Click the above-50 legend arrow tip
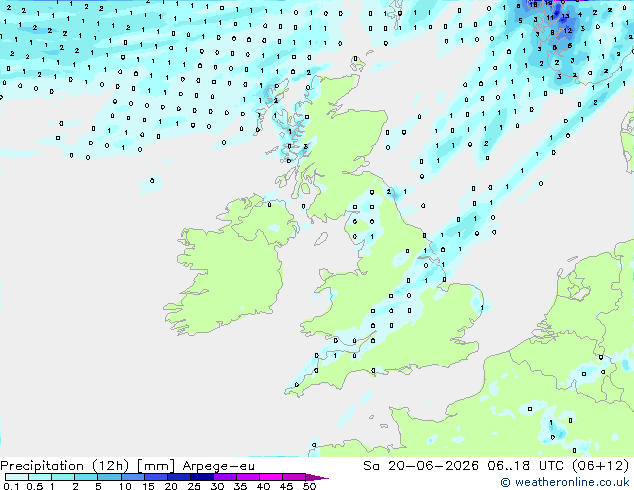This screenshot has height=490, width=634. click(317, 477)
